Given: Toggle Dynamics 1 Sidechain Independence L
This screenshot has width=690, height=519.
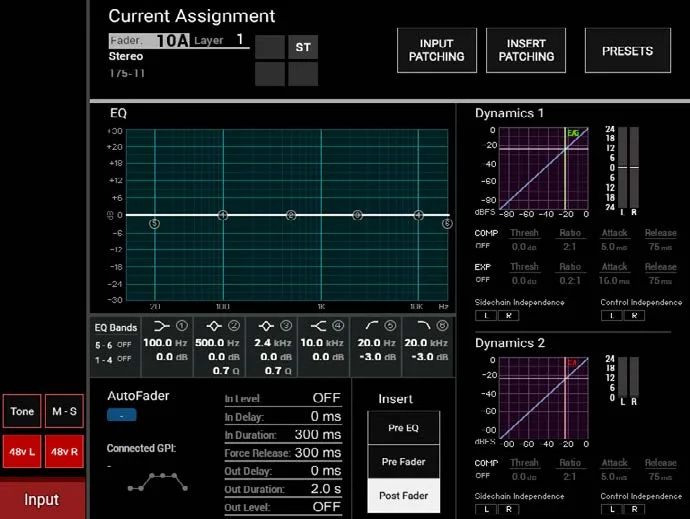Looking at the screenshot, I should click(486, 316).
